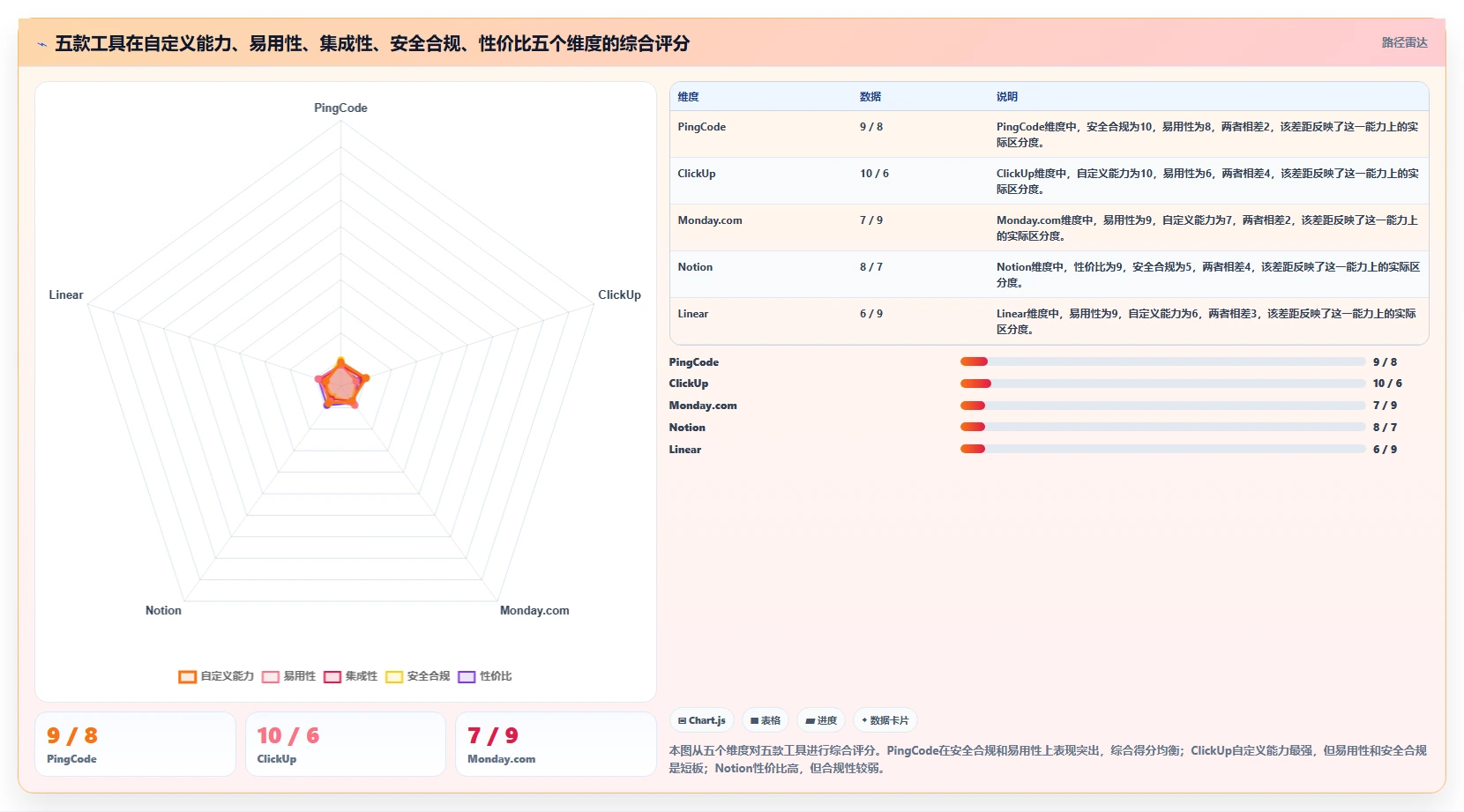The image size is (1464, 812).
Task: Click the PingCode radar axis label
Action: (340, 108)
